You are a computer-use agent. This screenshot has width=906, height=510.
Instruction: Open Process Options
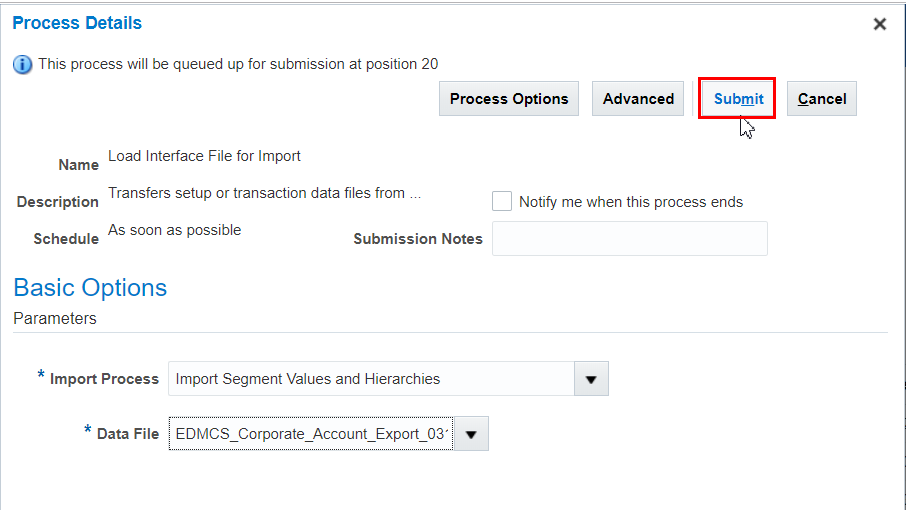click(508, 99)
